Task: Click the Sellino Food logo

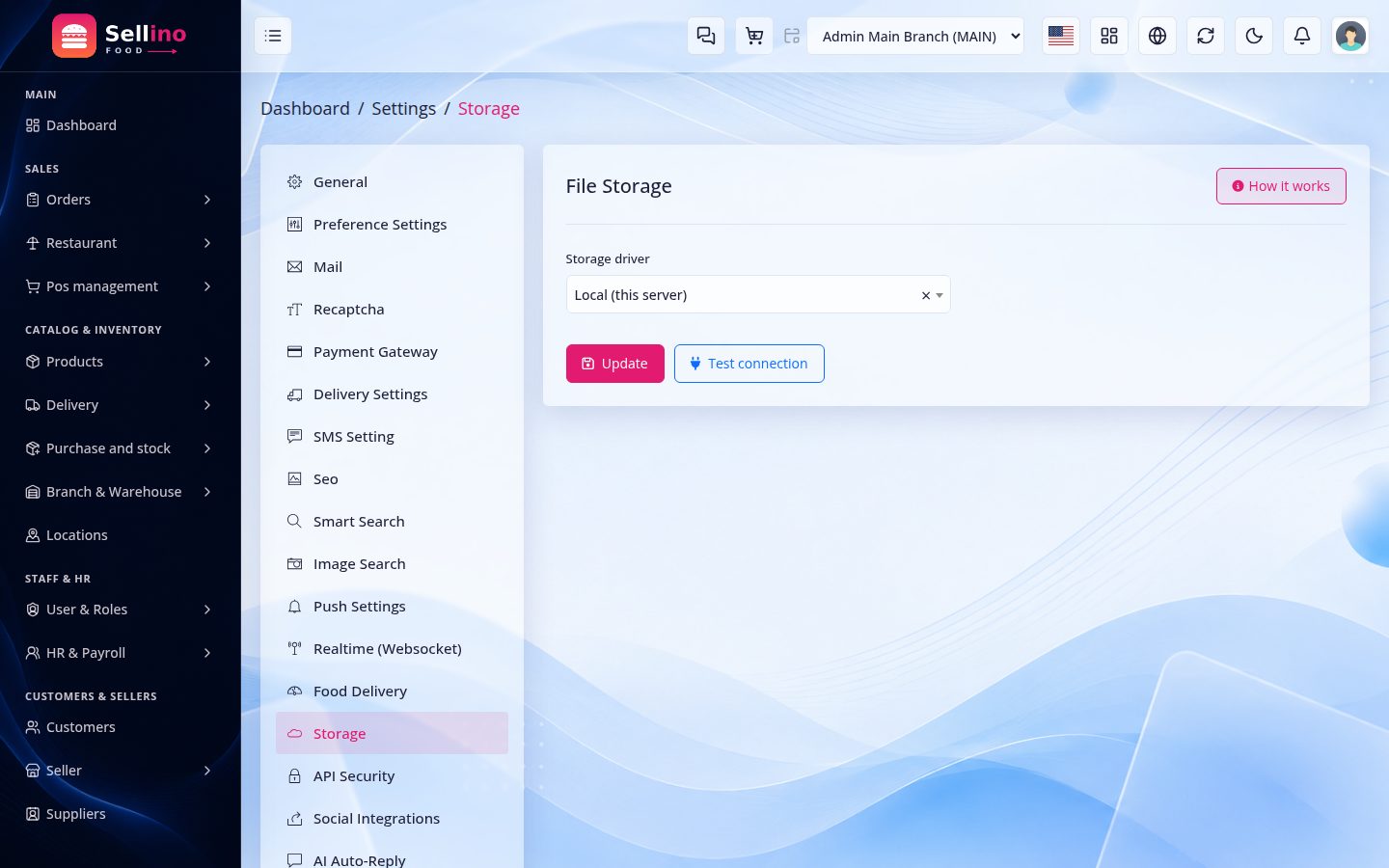Action: 120,36
